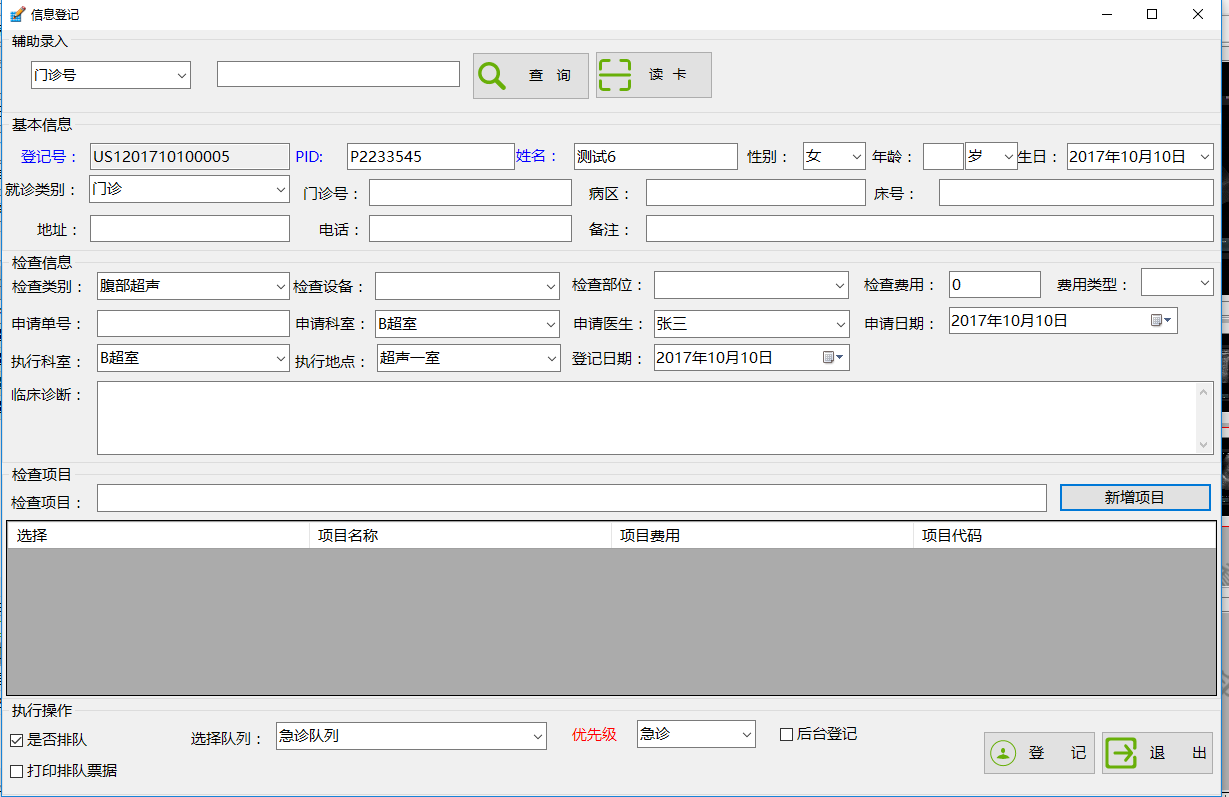Open the 选择队列 dropdown showing 急诊队列
This screenshot has height=797, width=1229.
click(538, 736)
